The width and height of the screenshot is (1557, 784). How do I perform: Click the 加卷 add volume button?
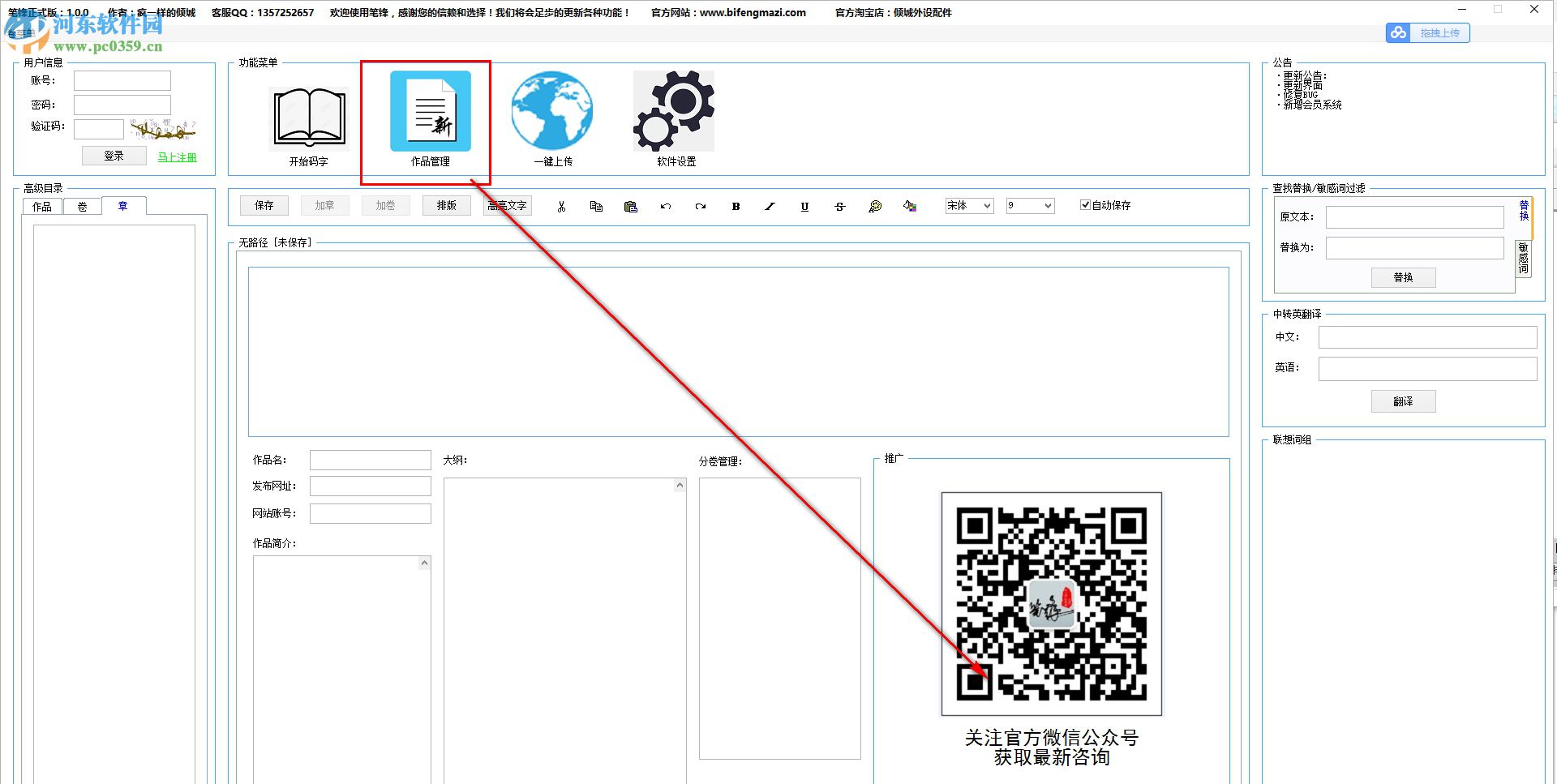click(386, 206)
